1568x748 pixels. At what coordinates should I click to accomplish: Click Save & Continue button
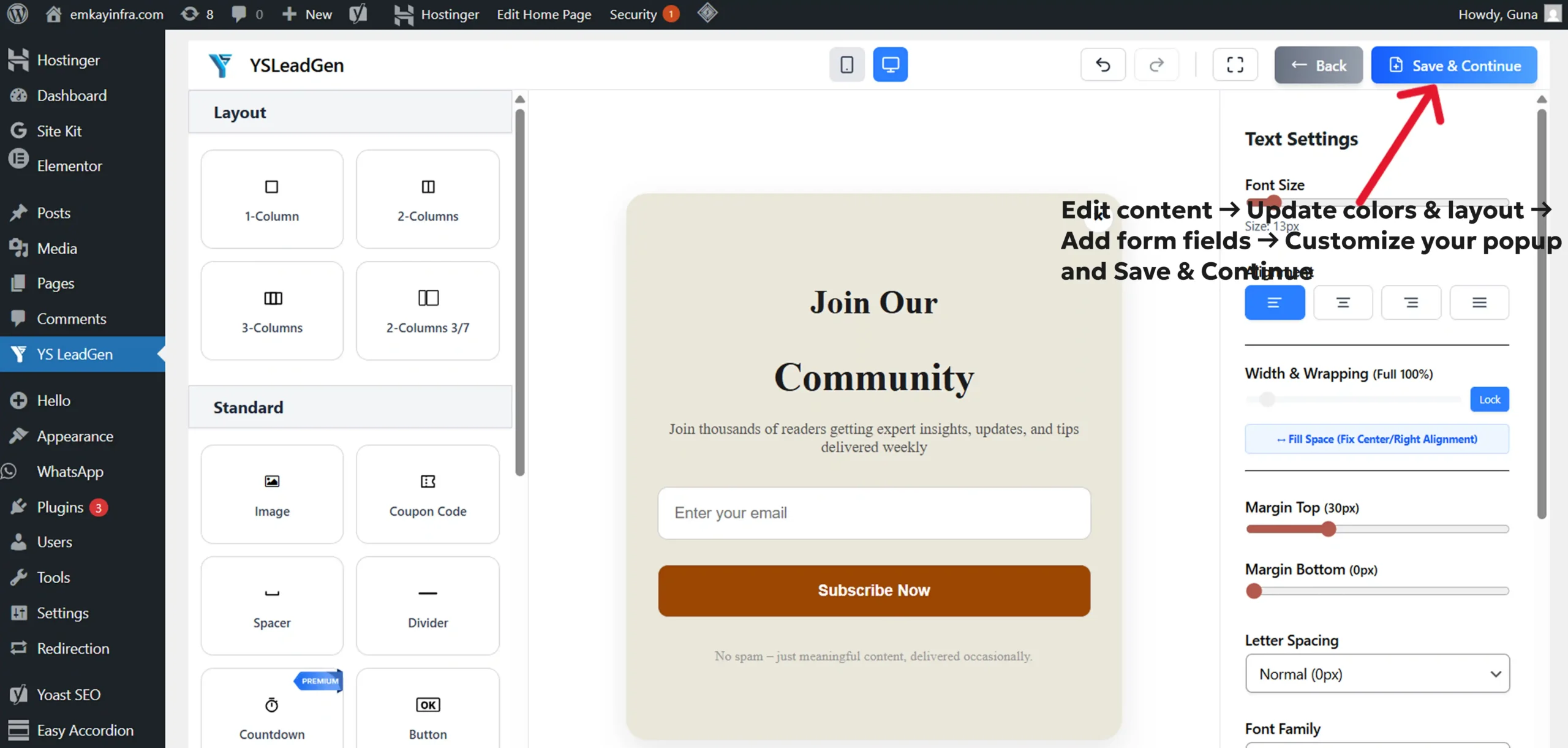click(1453, 65)
